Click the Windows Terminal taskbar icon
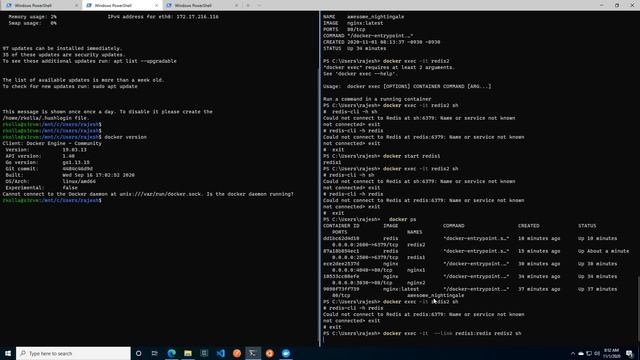The image size is (640, 360). [253, 353]
